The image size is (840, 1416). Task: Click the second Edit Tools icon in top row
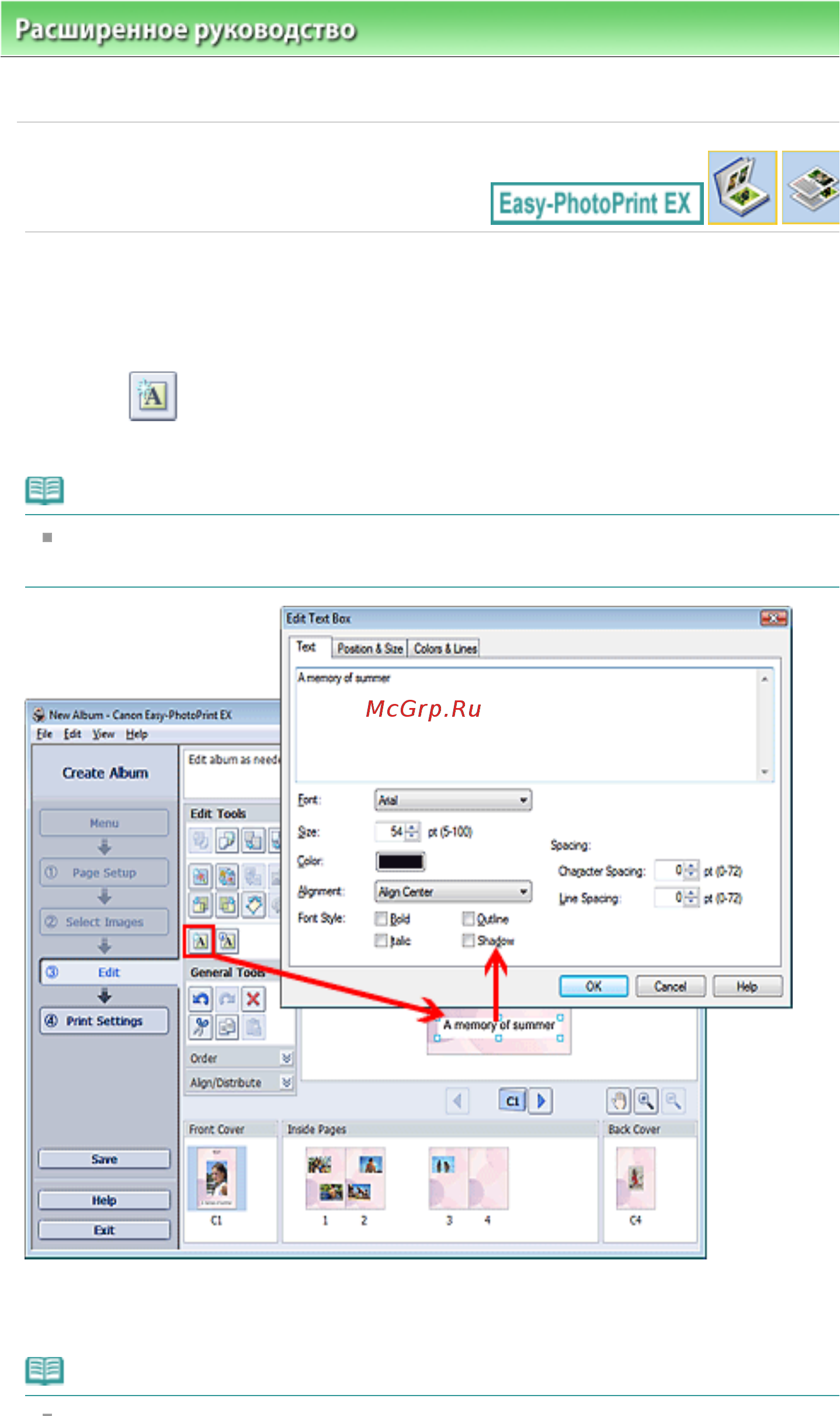click(227, 841)
